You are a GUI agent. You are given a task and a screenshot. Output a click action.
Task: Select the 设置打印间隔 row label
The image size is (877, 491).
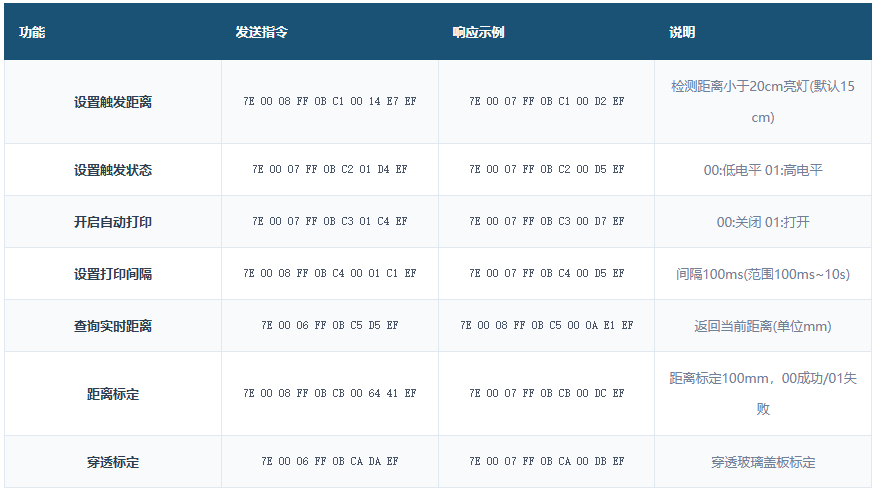113,274
